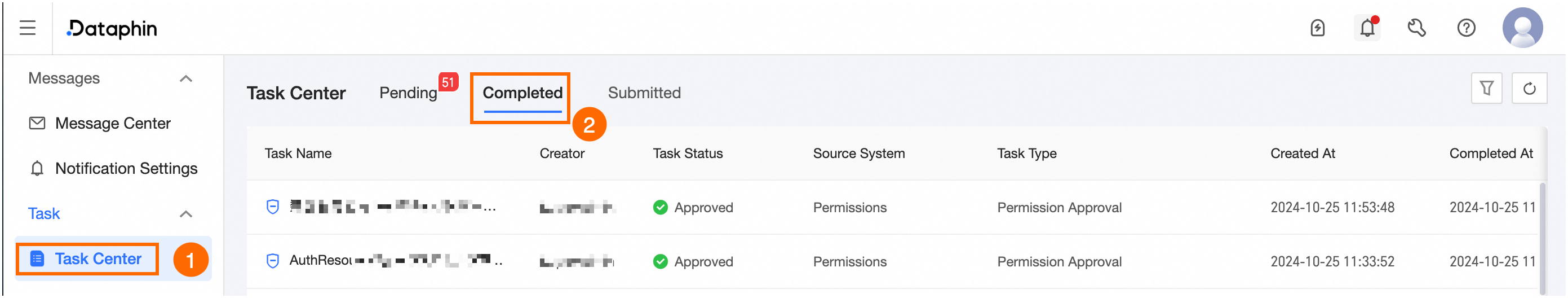Image resolution: width=1568 pixels, height=298 pixels.
Task: Open Notification Settings in the sidebar
Action: (113, 169)
